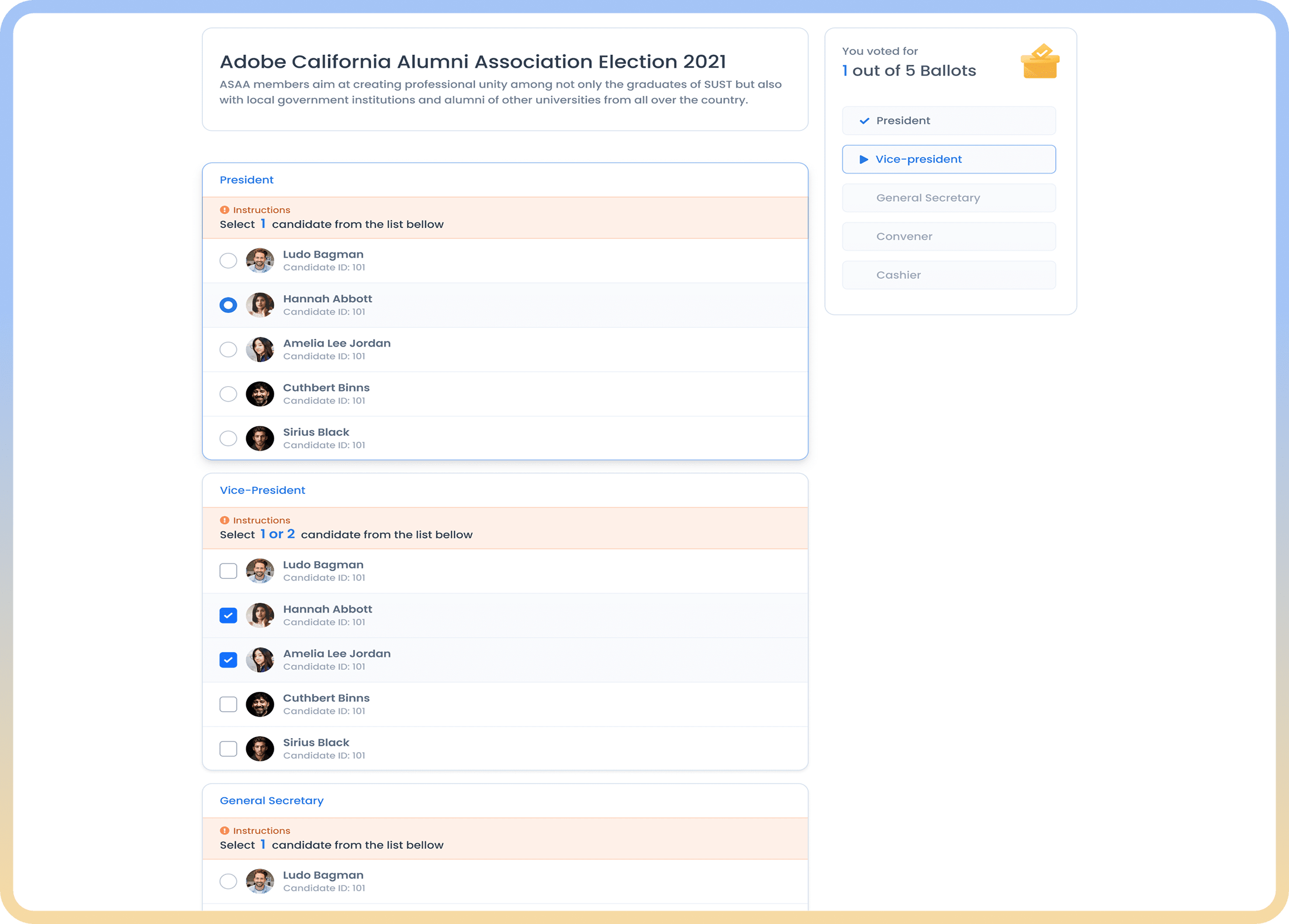Click the Vice-President section Instructions warning icon
The width and height of the screenshot is (1289, 924).
(x=224, y=520)
